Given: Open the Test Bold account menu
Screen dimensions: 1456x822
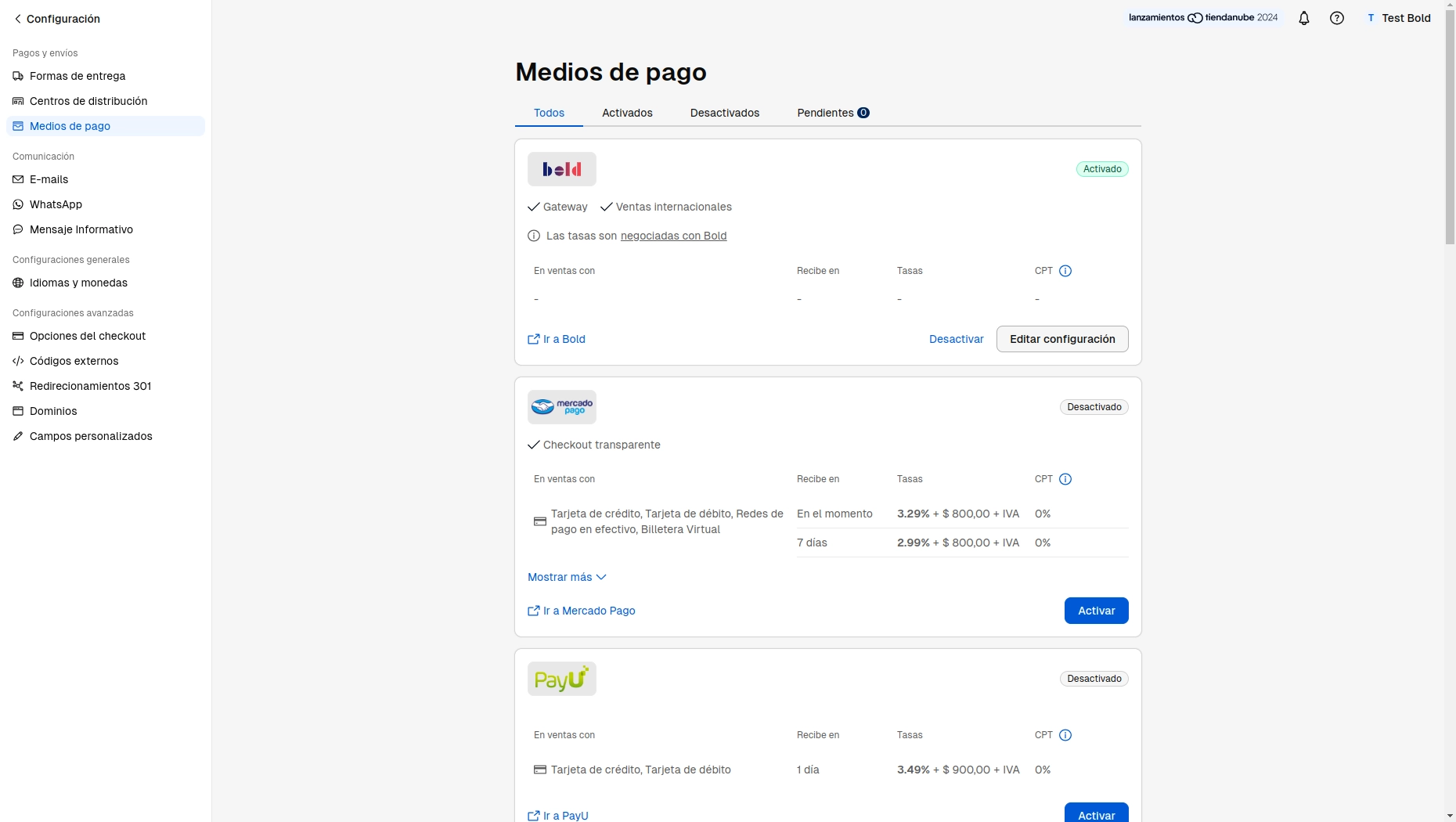Looking at the screenshot, I should coord(1398,18).
